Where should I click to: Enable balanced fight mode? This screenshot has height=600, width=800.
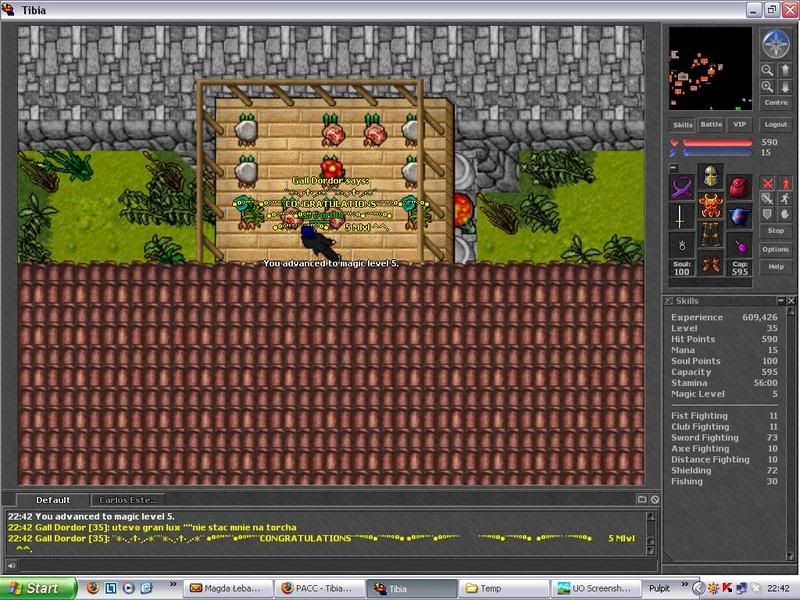(x=767, y=198)
